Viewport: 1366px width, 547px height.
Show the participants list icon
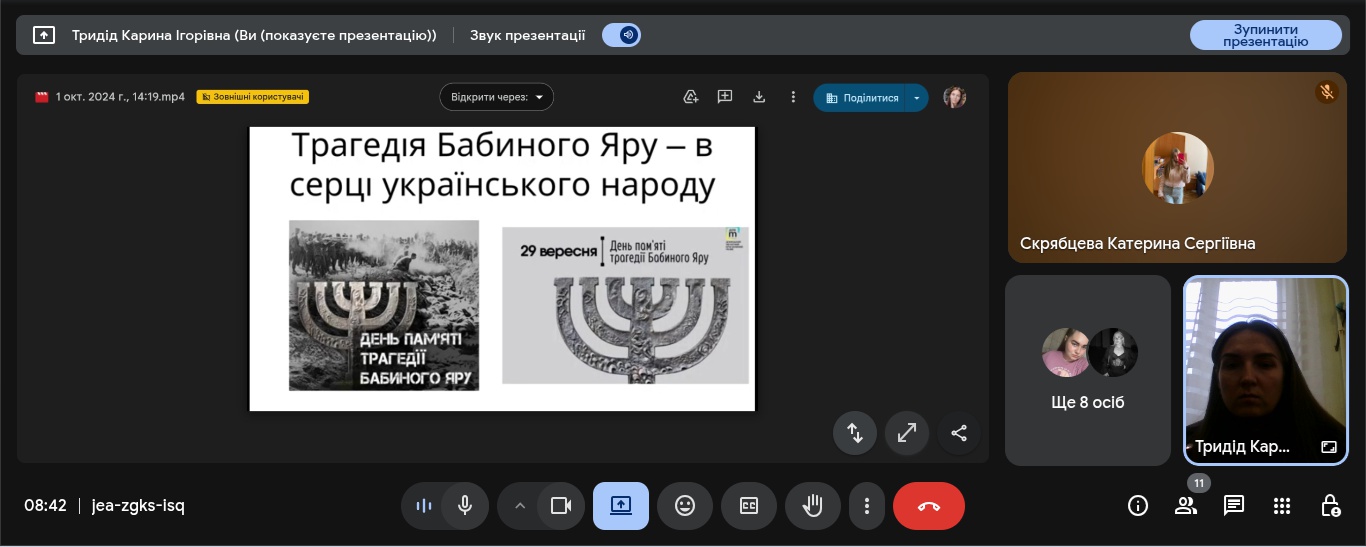1186,505
